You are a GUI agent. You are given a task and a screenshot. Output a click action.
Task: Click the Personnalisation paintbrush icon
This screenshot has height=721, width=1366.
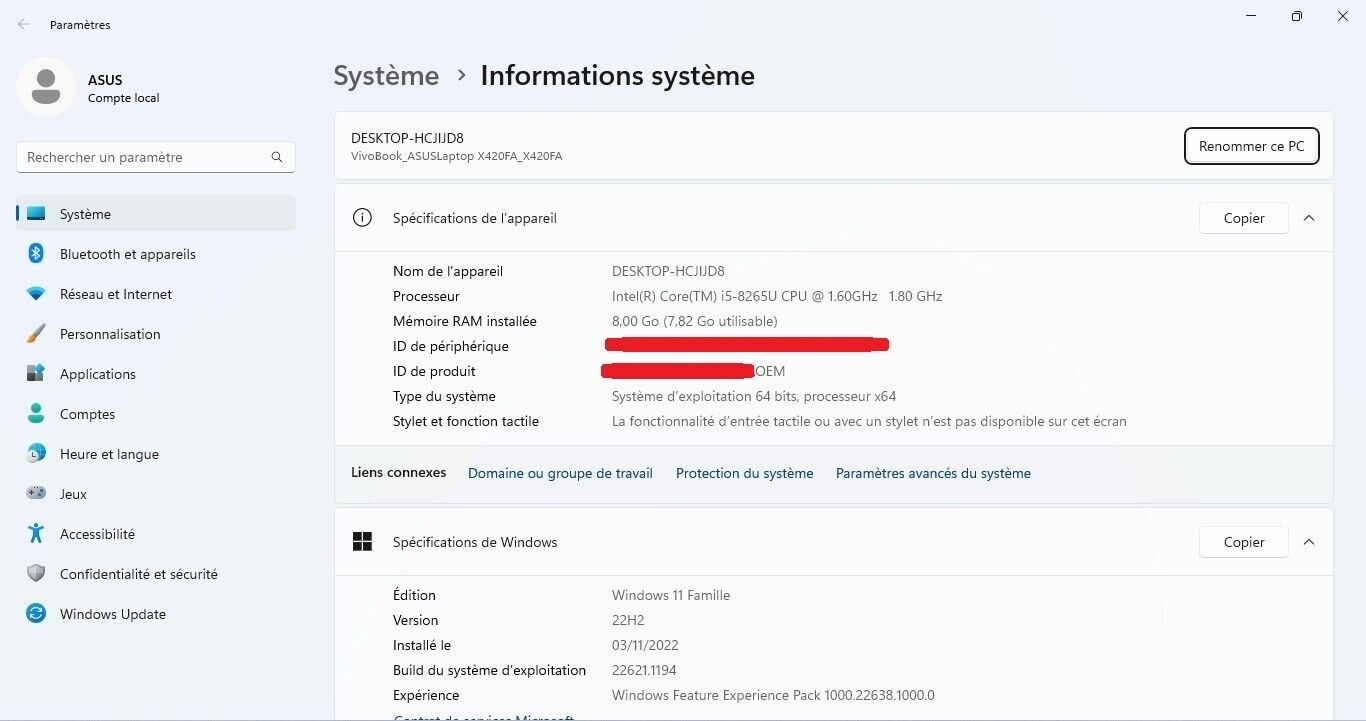(36, 334)
